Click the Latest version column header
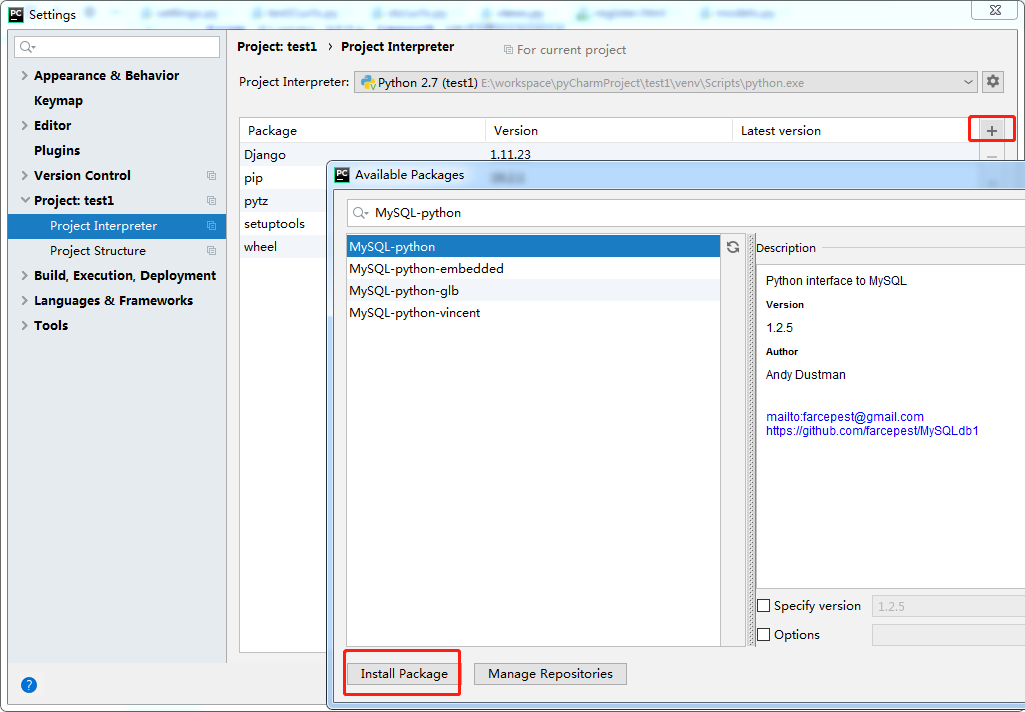The height and width of the screenshot is (712, 1025). [856, 131]
